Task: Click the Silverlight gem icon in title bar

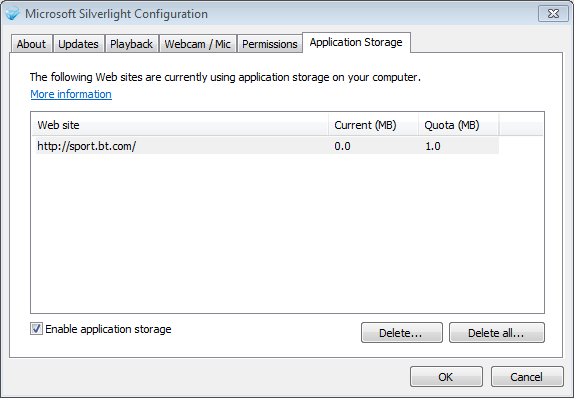Action: tap(12, 14)
